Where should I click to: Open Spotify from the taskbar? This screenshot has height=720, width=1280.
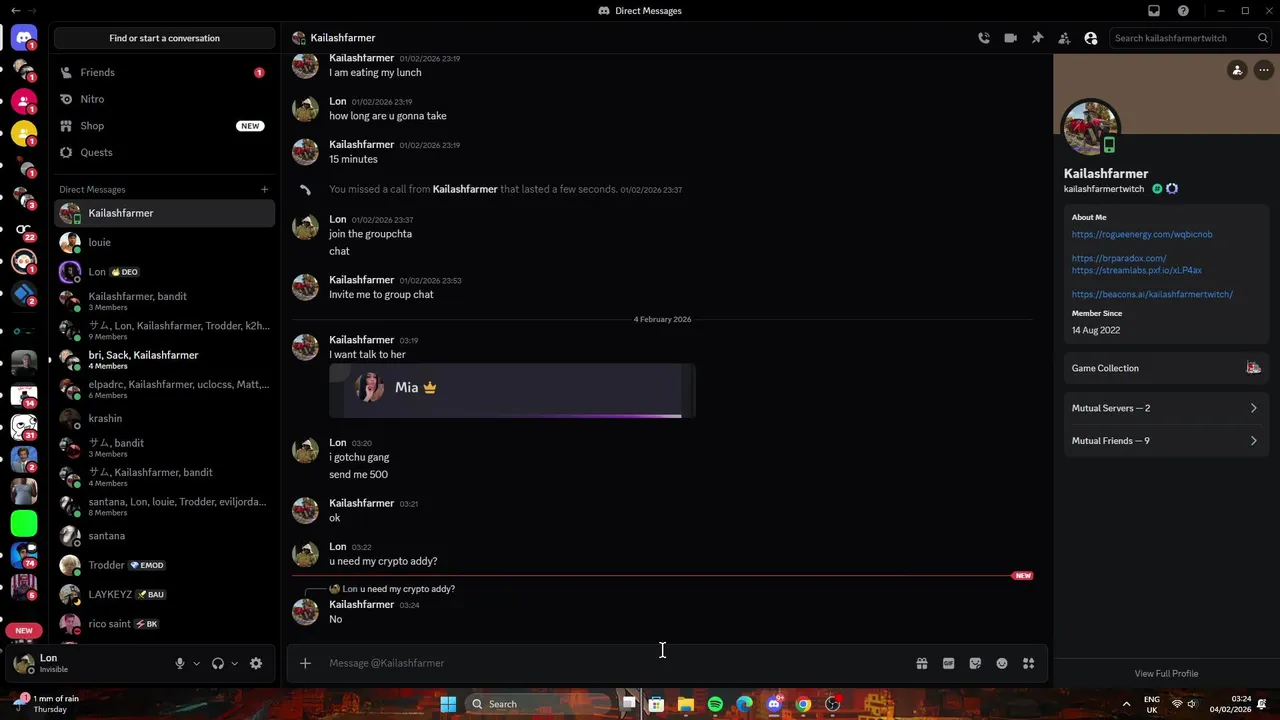coord(715,704)
